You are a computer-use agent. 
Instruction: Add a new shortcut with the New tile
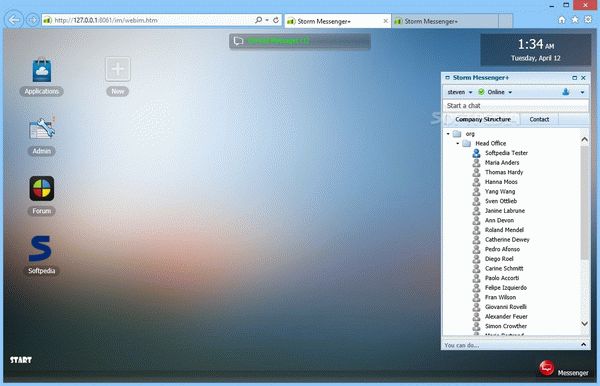click(x=118, y=69)
